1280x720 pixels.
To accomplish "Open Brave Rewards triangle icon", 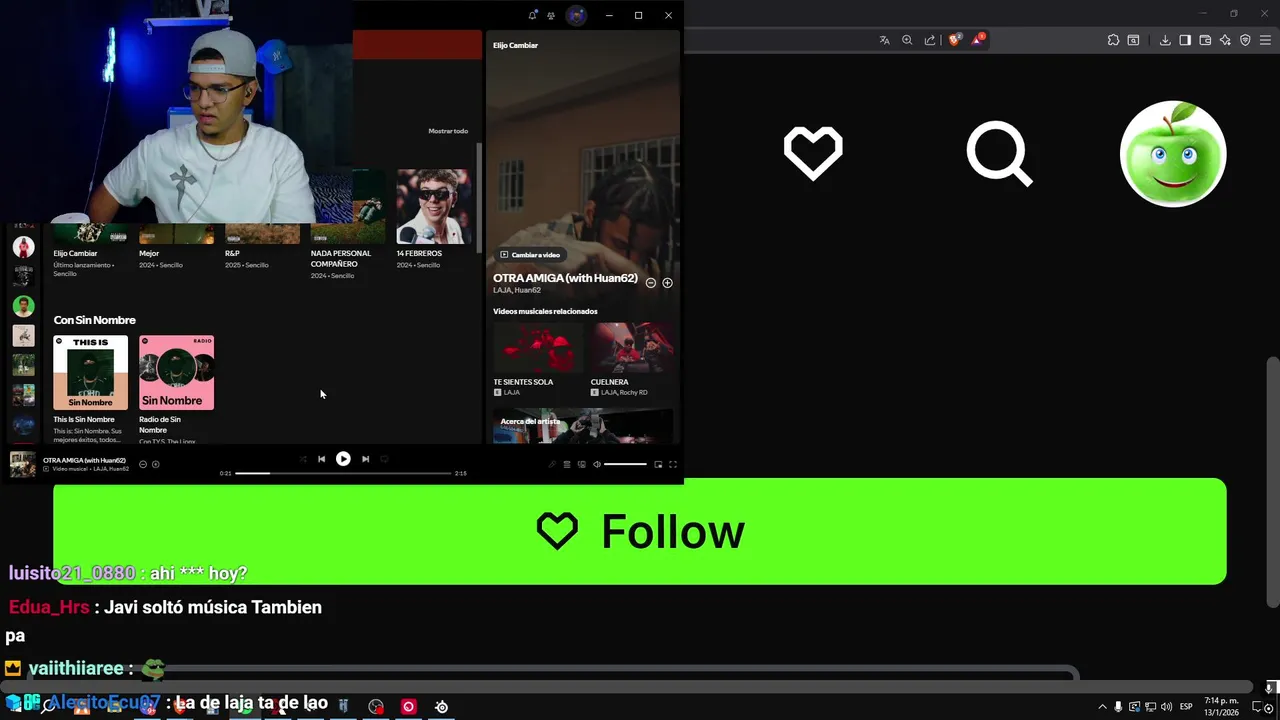I will [979, 40].
